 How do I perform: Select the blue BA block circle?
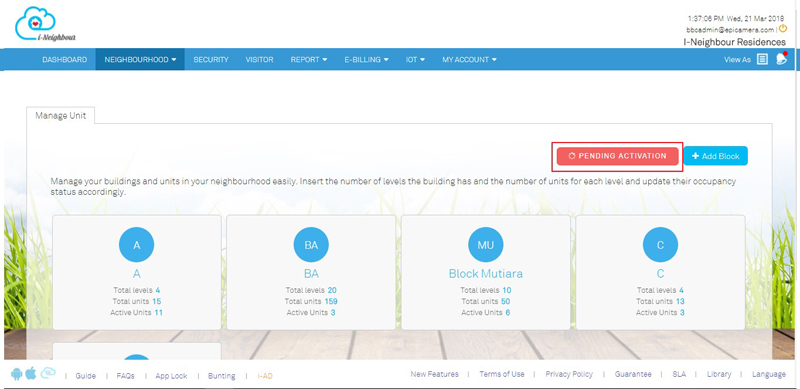[x=311, y=245]
